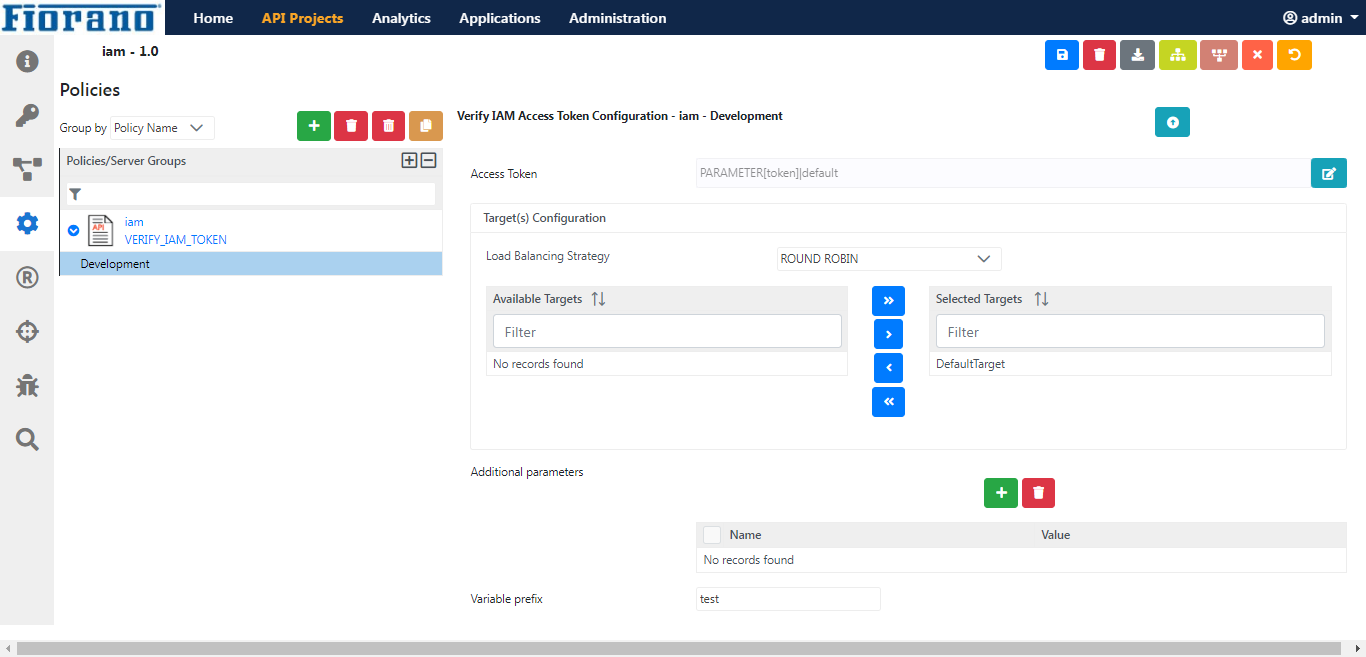Focus the Available Targets filter box

tap(667, 332)
